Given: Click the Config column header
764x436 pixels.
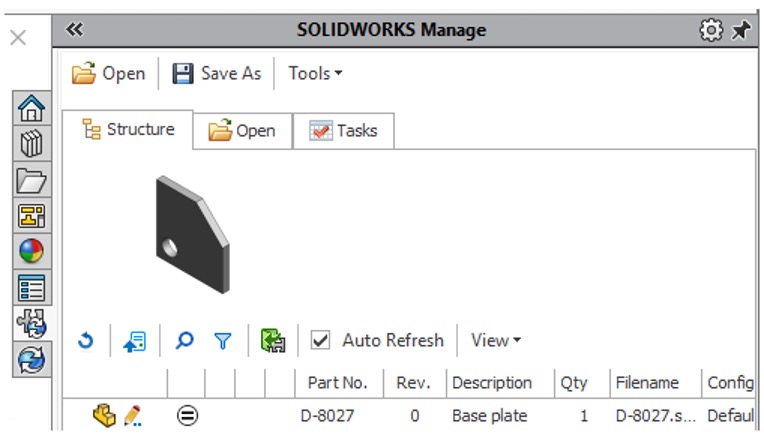Looking at the screenshot, I should click(x=730, y=383).
